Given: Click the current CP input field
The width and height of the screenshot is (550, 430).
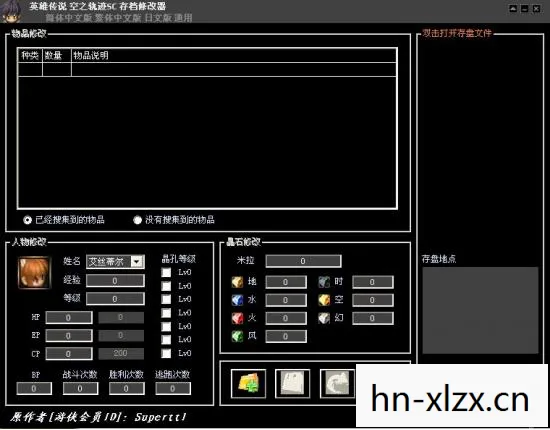Looking at the screenshot, I should tap(69, 354).
